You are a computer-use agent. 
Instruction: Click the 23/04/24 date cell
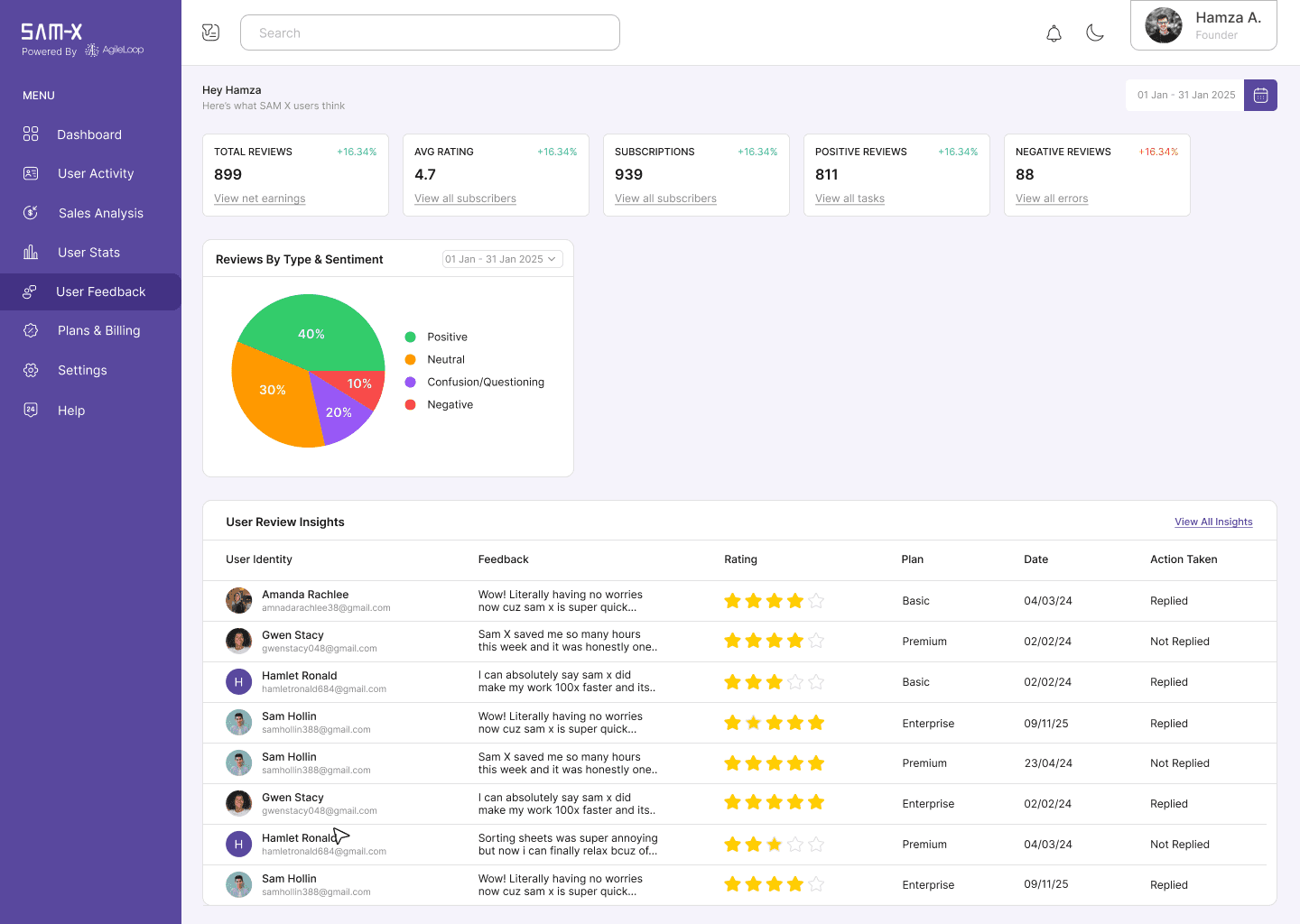pos(1048,763)
